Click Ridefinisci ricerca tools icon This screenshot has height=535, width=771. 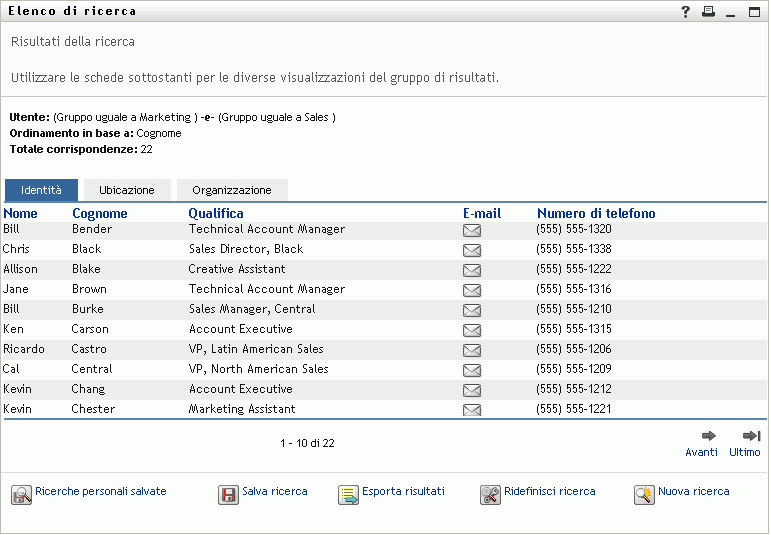click(489, 494)
